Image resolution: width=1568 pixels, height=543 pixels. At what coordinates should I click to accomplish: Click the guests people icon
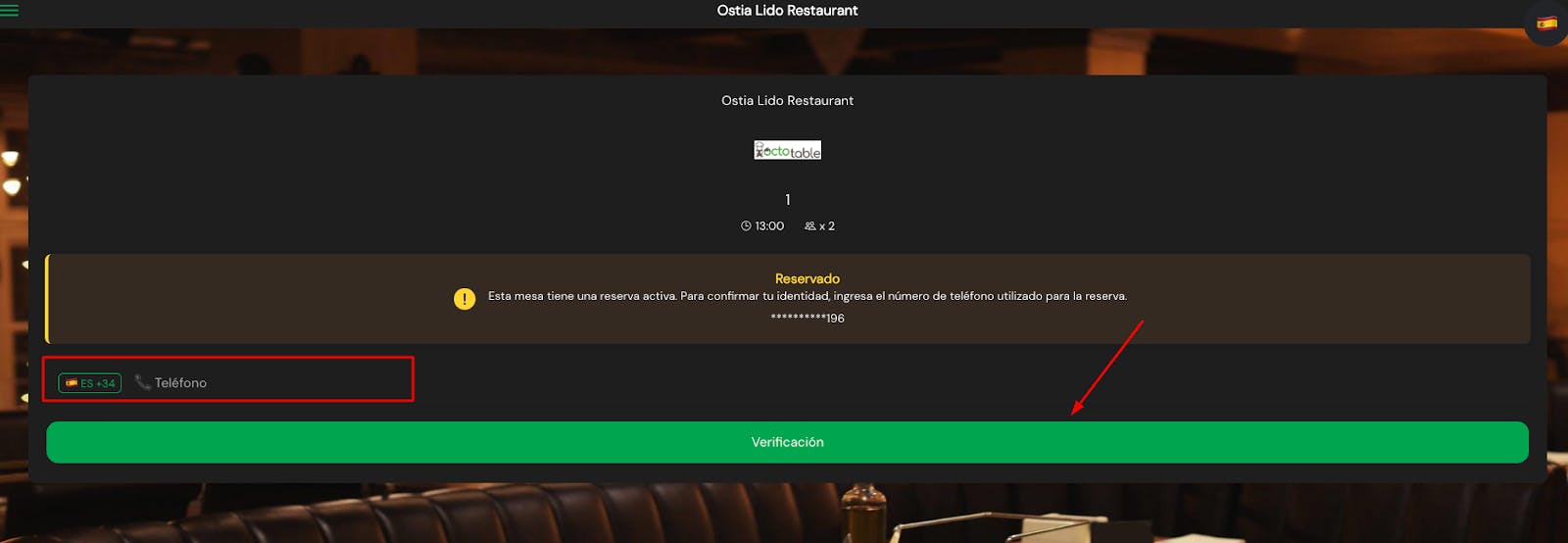pos(809,226)
